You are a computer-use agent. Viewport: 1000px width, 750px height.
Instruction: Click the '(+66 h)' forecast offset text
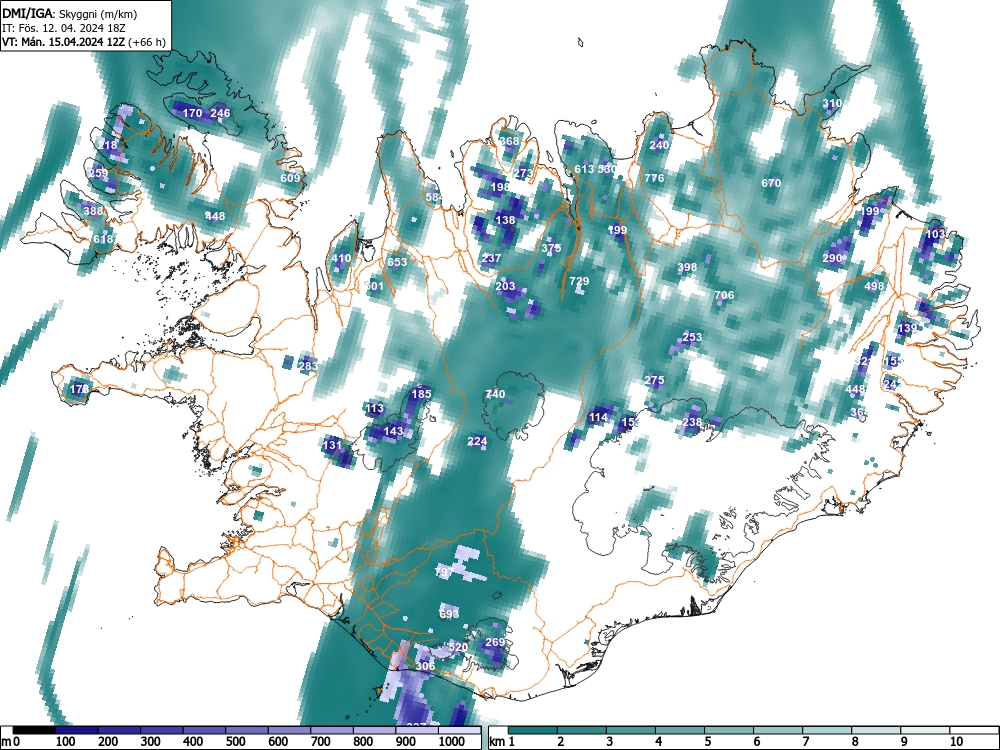[x=147, y=42]
